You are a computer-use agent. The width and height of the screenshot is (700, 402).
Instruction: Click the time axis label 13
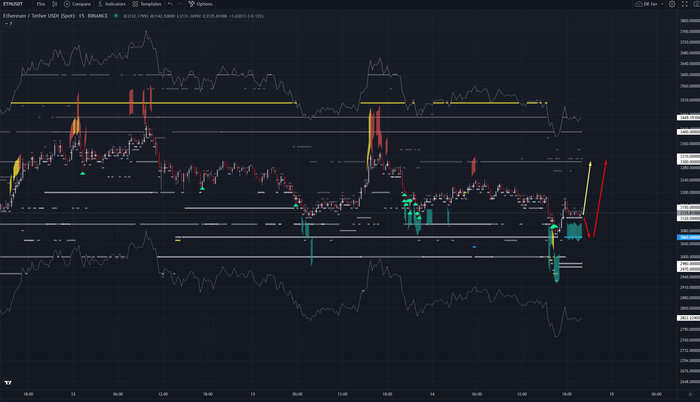[x=253, y=394]
